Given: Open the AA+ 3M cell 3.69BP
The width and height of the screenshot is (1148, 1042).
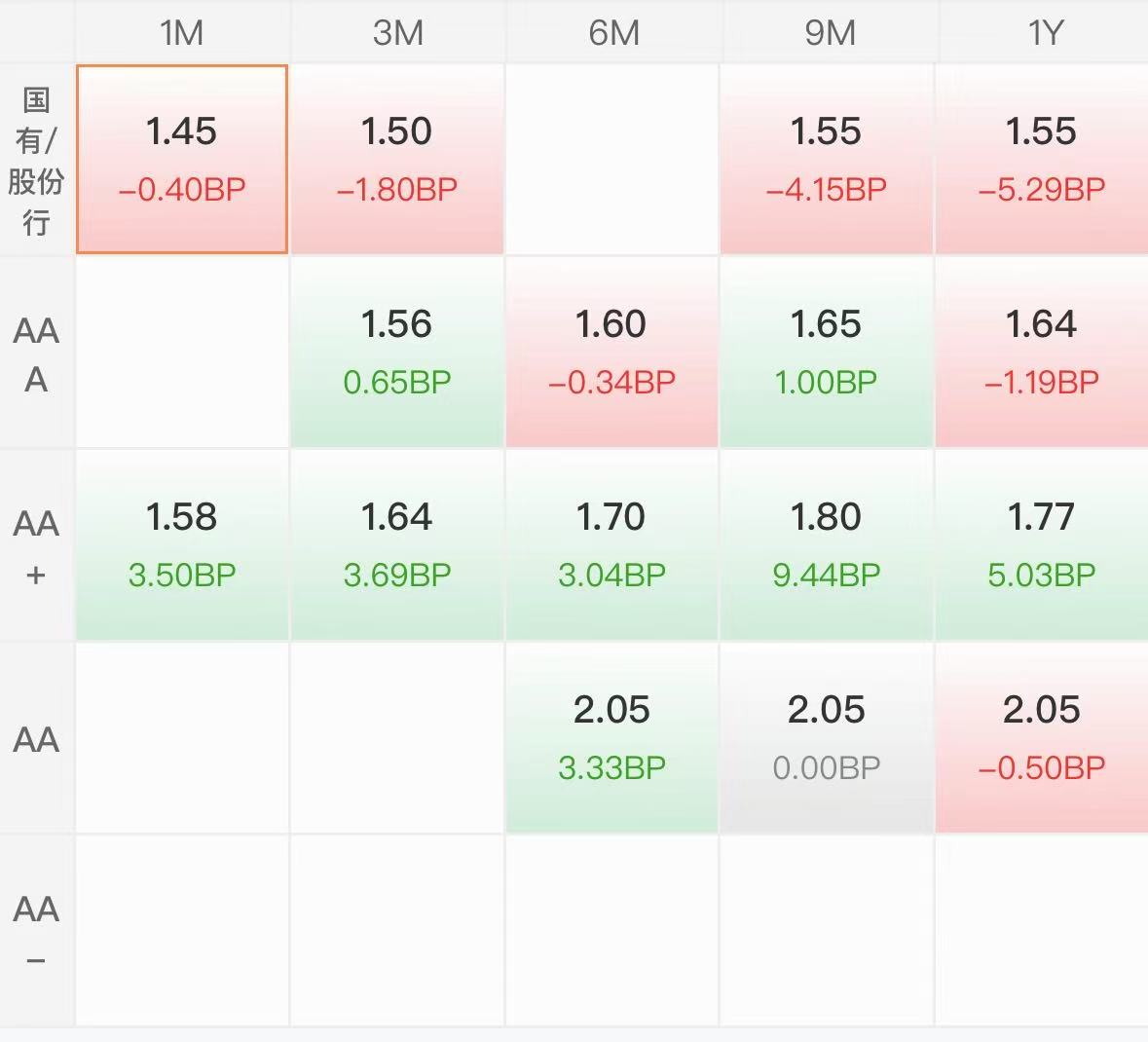Looking at the screenshot, I should point(397,544).
